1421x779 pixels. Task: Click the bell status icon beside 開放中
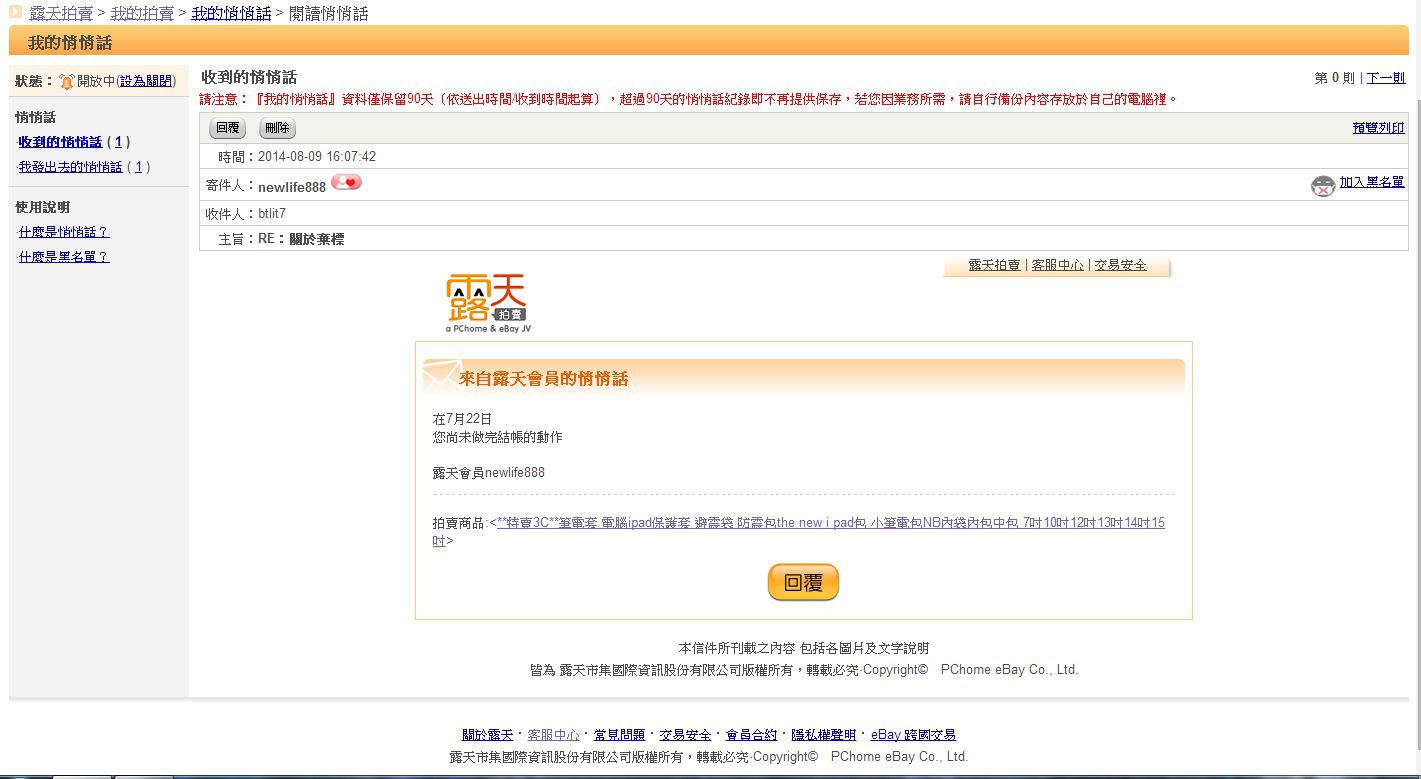[x=67, y=81]
